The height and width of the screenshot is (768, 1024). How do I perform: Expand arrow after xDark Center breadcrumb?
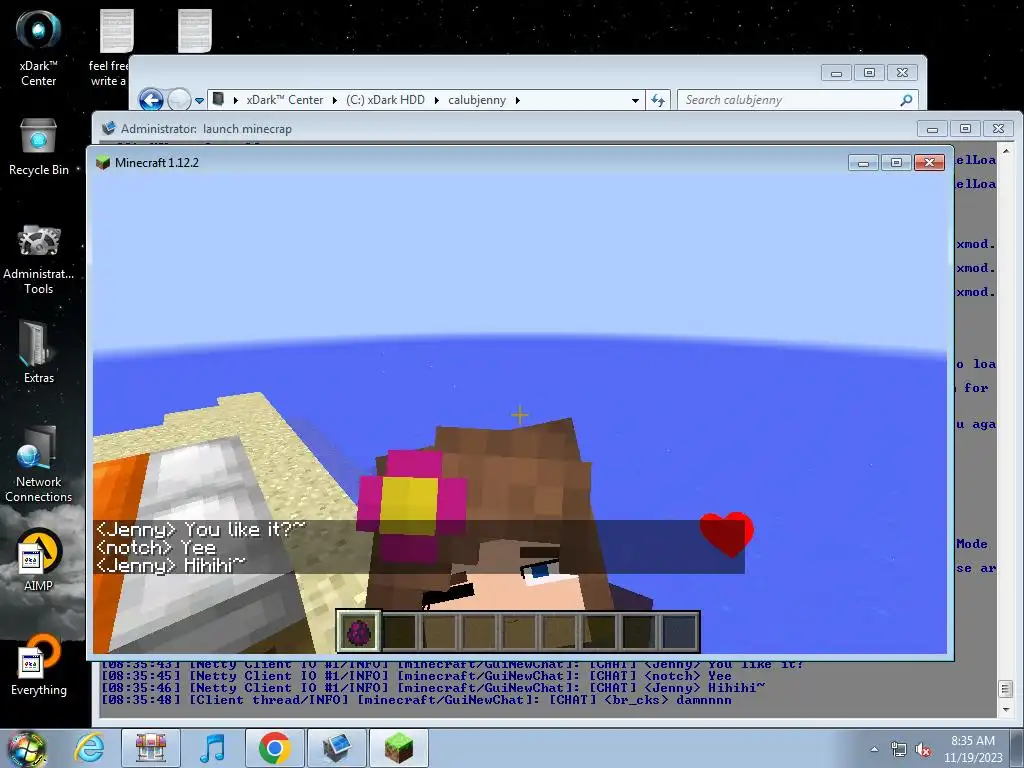tap(334, 100)
